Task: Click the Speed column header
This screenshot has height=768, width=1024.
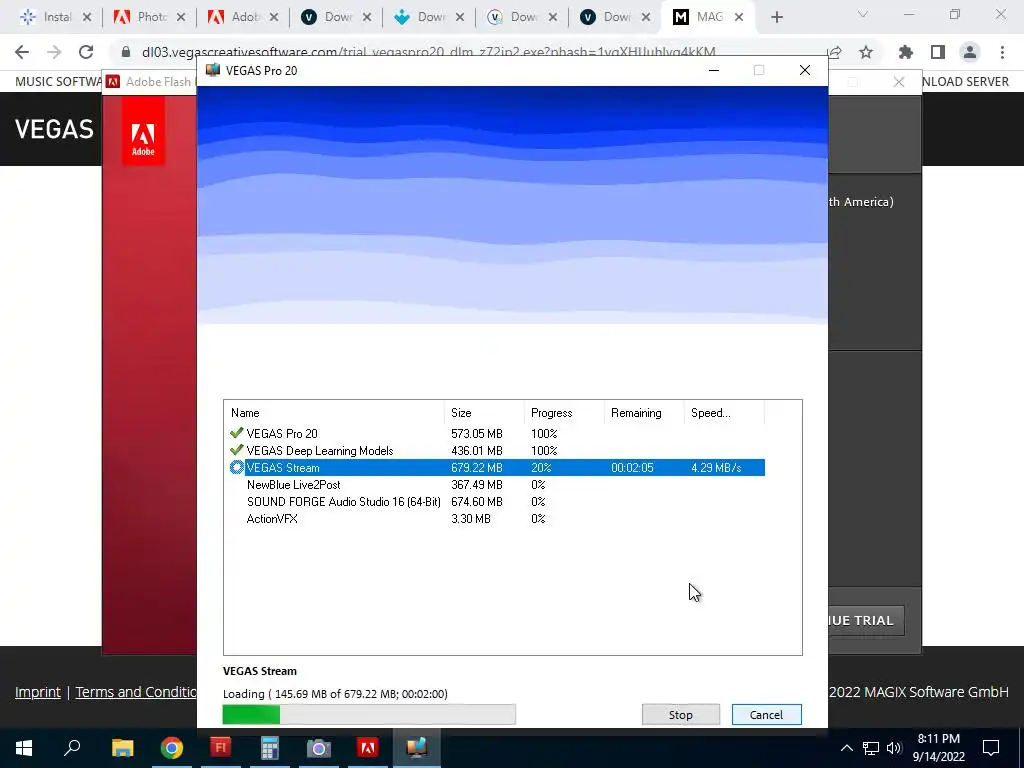Action: tap(724, 413)
